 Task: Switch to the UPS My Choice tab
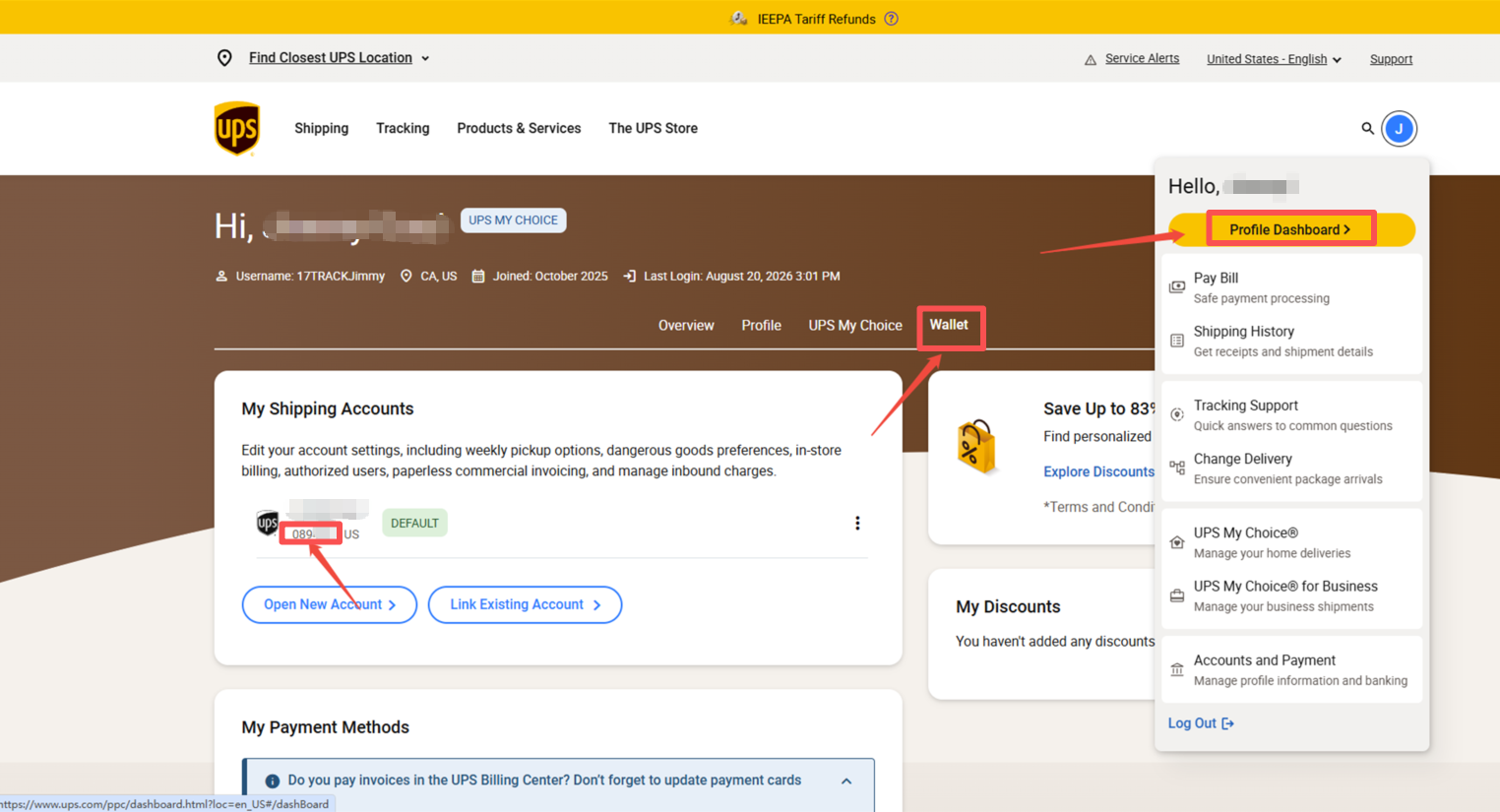[x=855, y=326]
